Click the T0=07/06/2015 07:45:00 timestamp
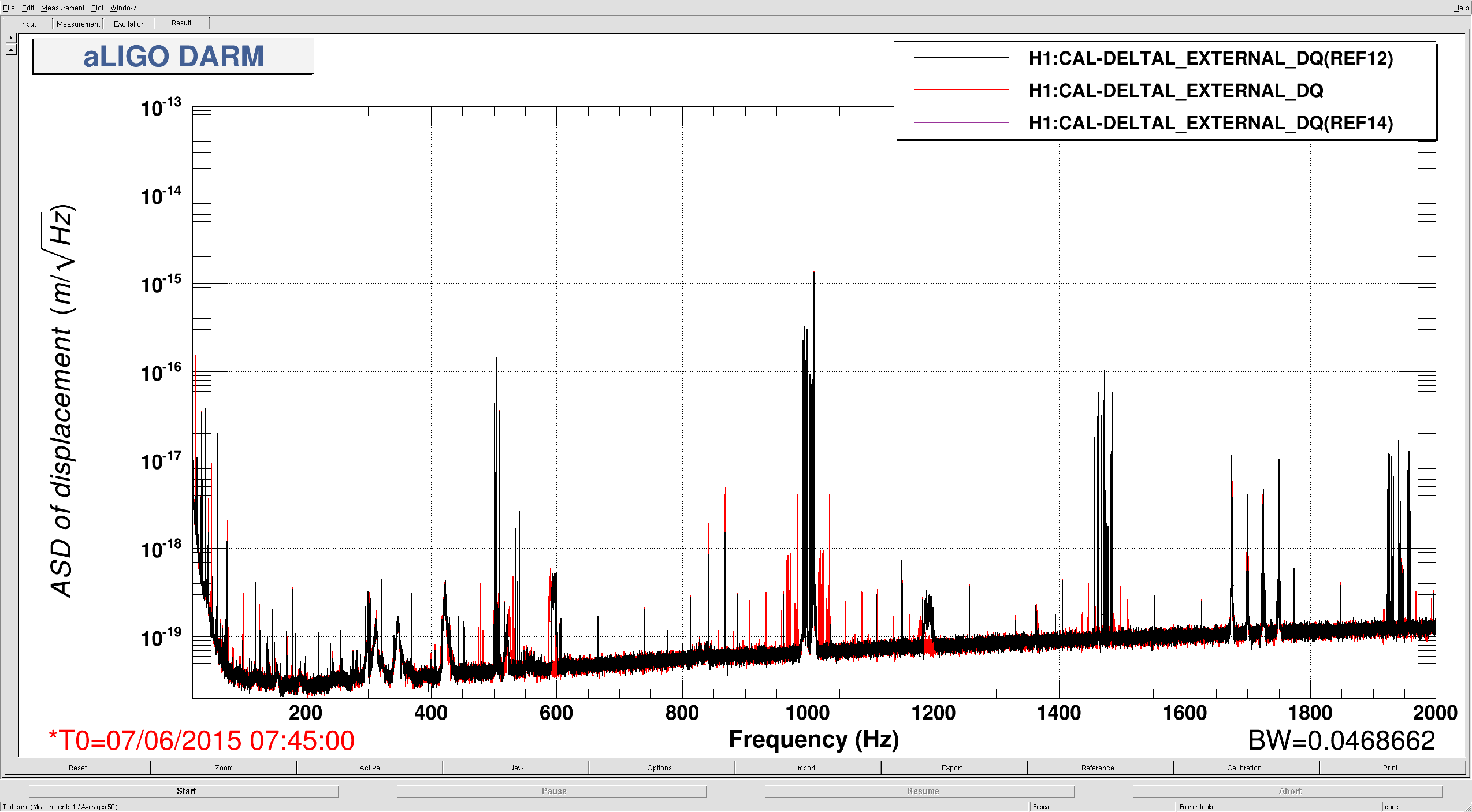1472x812 pixels. [x=202, y=740]
